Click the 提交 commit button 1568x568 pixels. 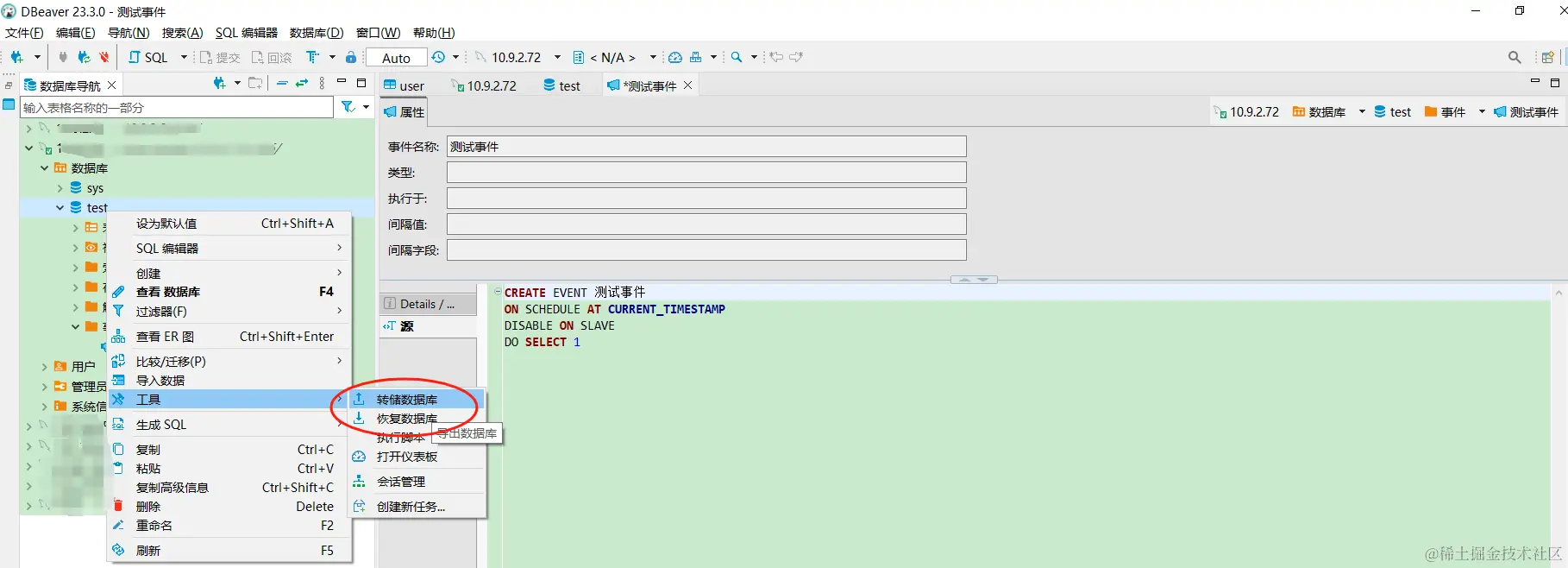(220, 57)
